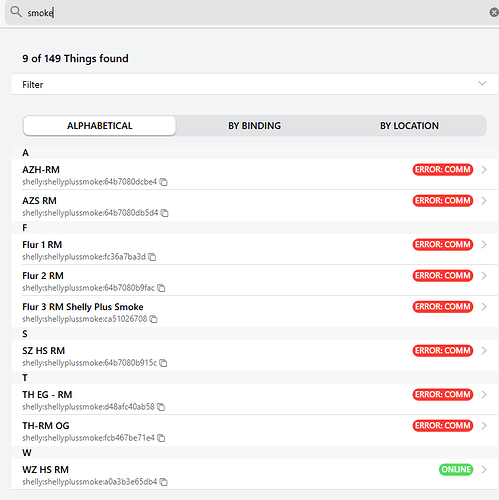The height and width of the screenshot is (500, 499).
Task: Copy the Flur 1 RM UID
Action: 152,257
